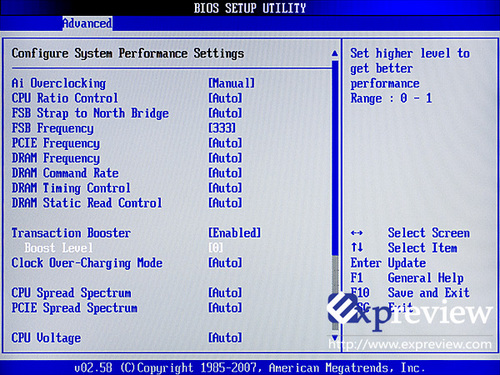500x375 pixels.
Task: Select the CPU Spread Spectrum label
Action: [x=71, y=293]
